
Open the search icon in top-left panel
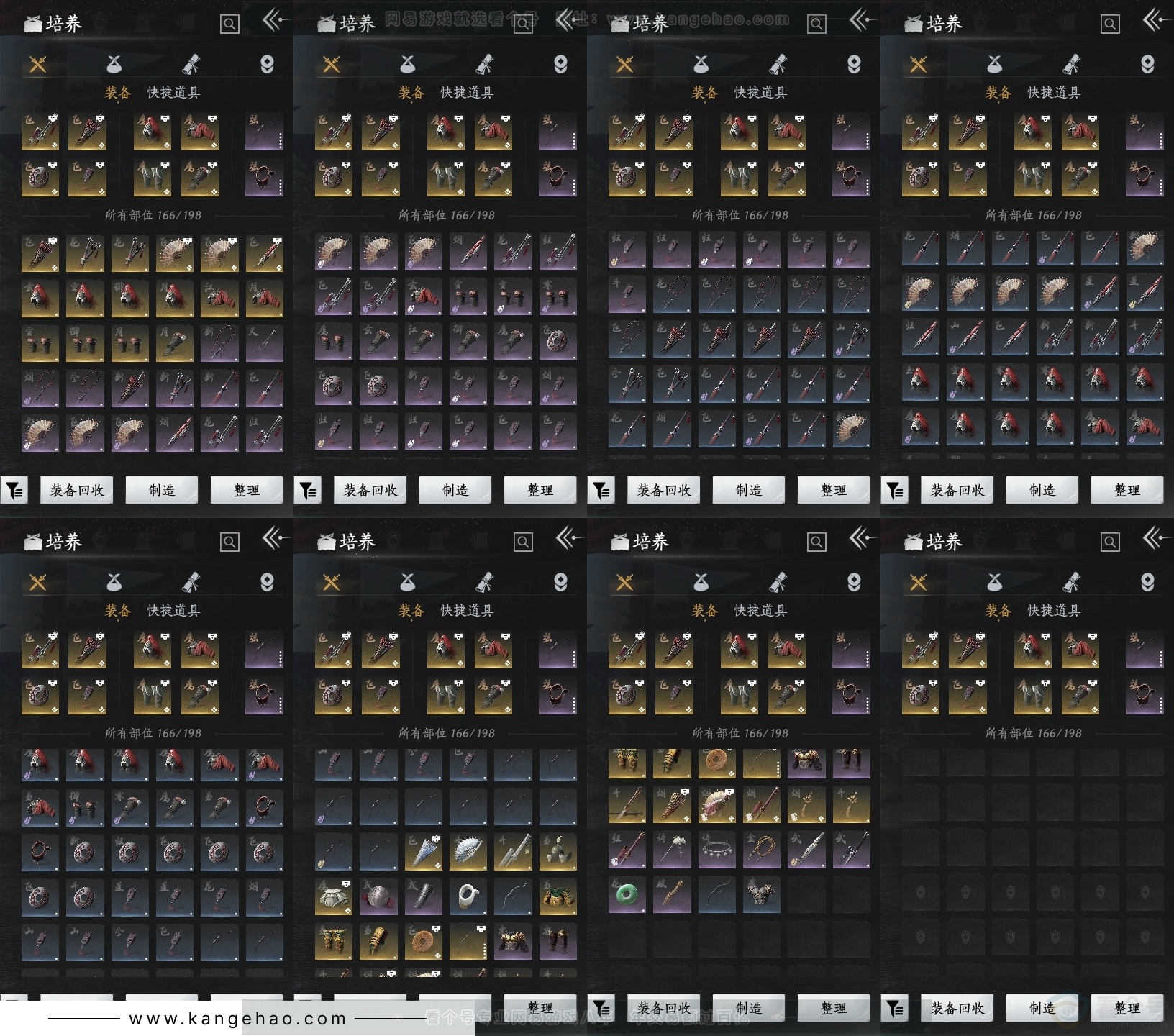click(229, 24)
